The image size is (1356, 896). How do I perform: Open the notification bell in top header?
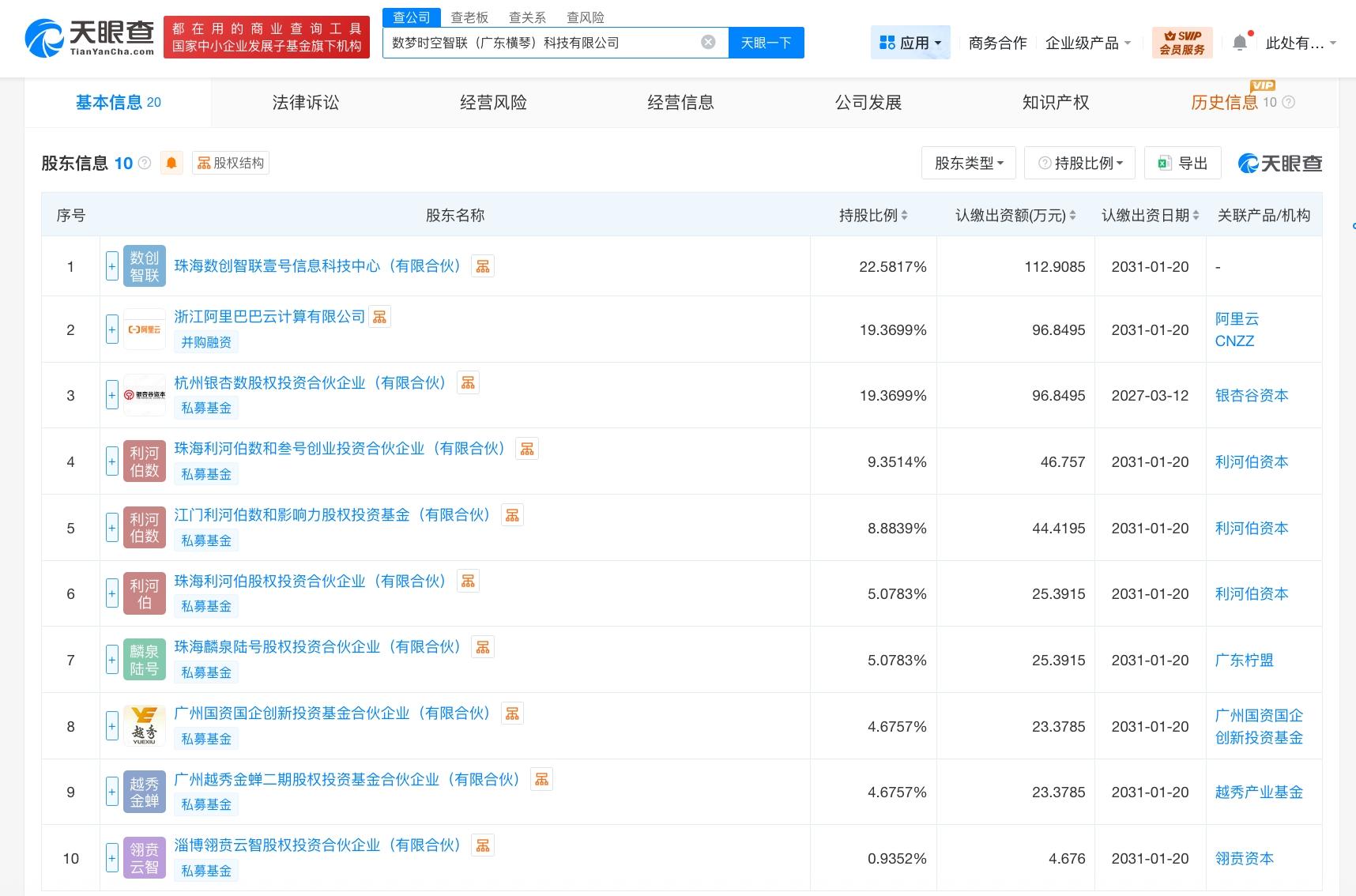[1240, 43]
